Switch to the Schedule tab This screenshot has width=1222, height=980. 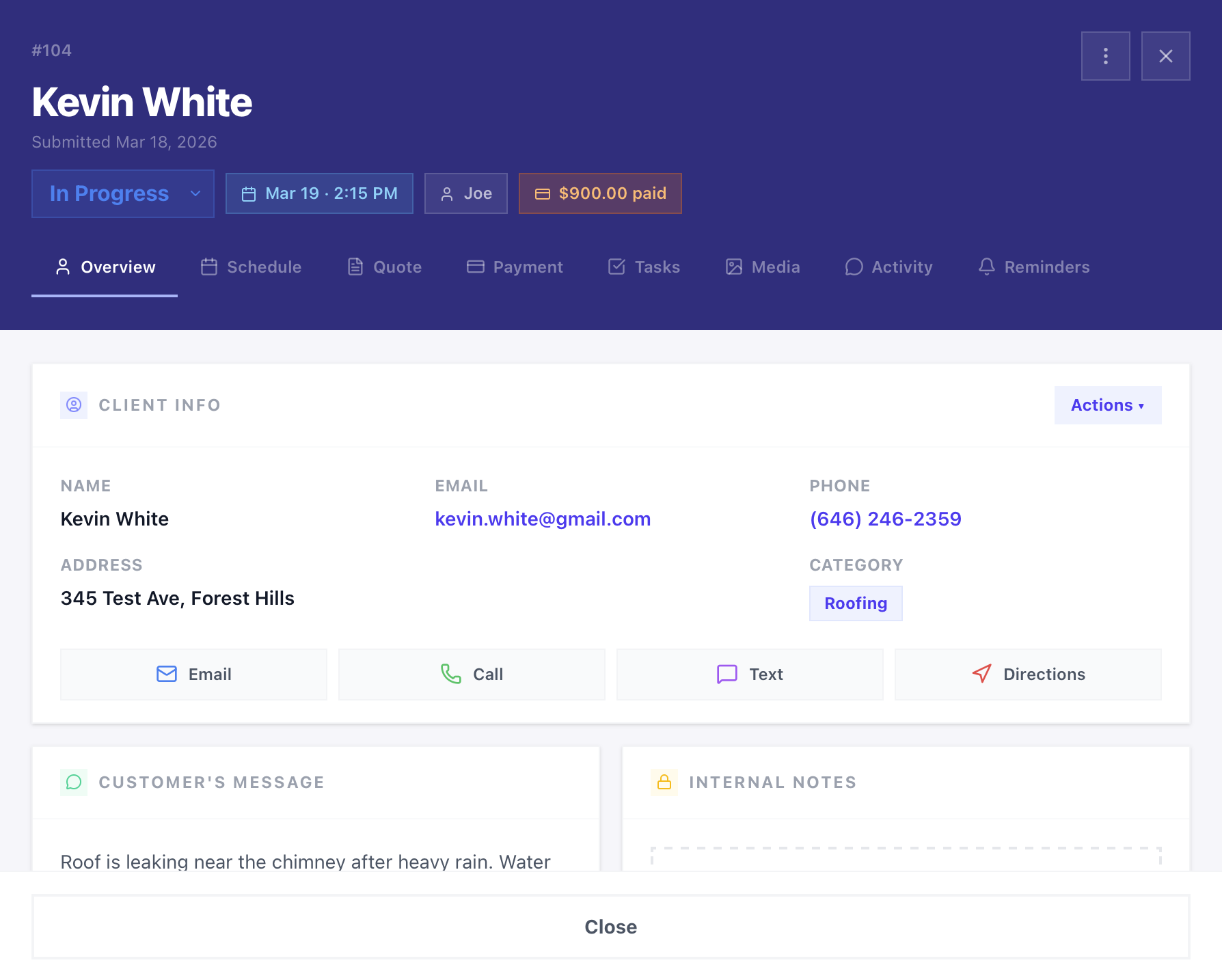(251, 267)
